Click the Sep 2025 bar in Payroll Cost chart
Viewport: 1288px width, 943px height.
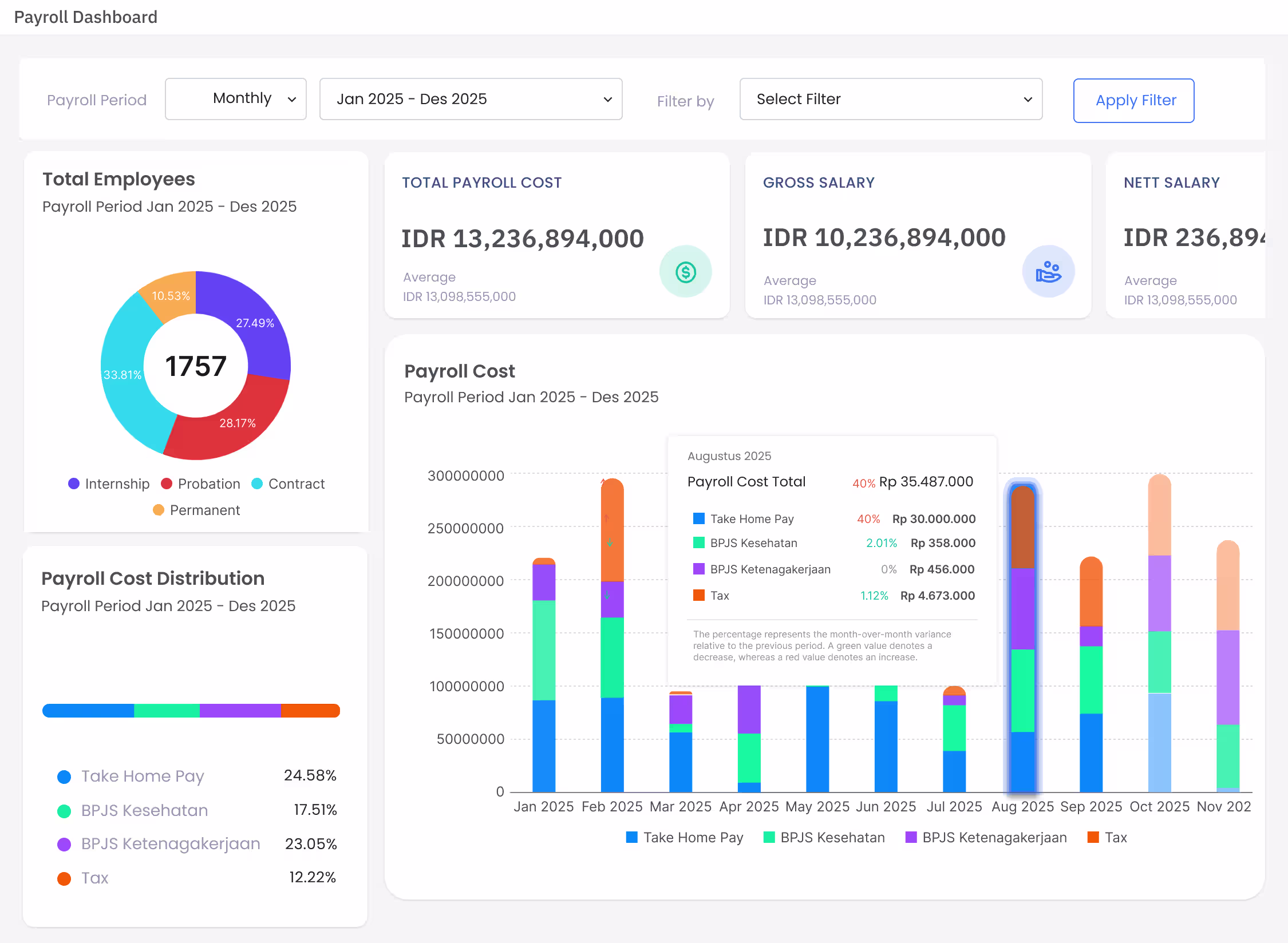click(x=1091, y=675)
